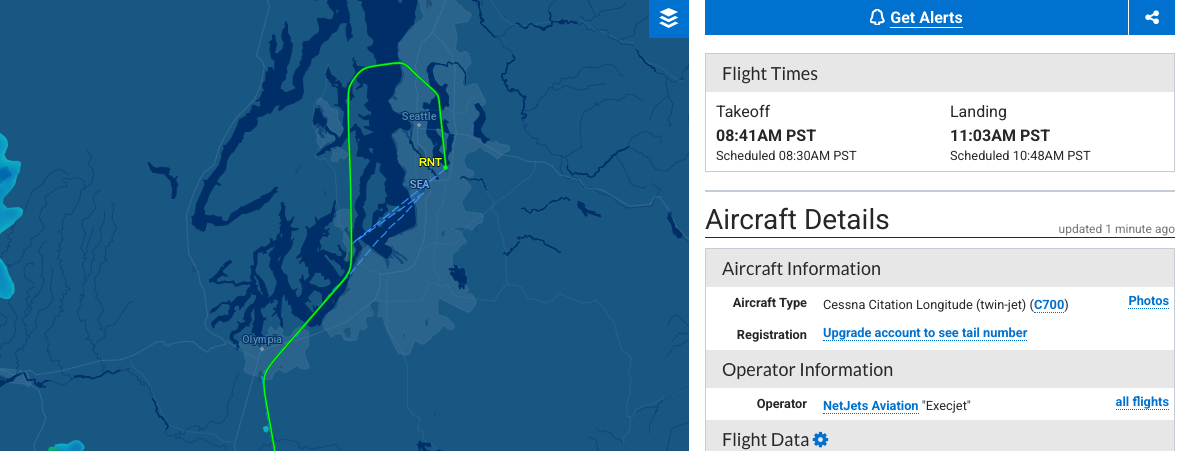Screen dimensions: 1192x451
Task: Select the Operator Information section header
Action: (807, 370)
